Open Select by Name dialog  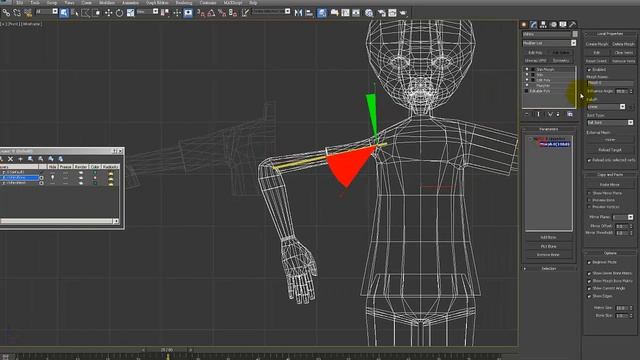click(x=75, y=13)
